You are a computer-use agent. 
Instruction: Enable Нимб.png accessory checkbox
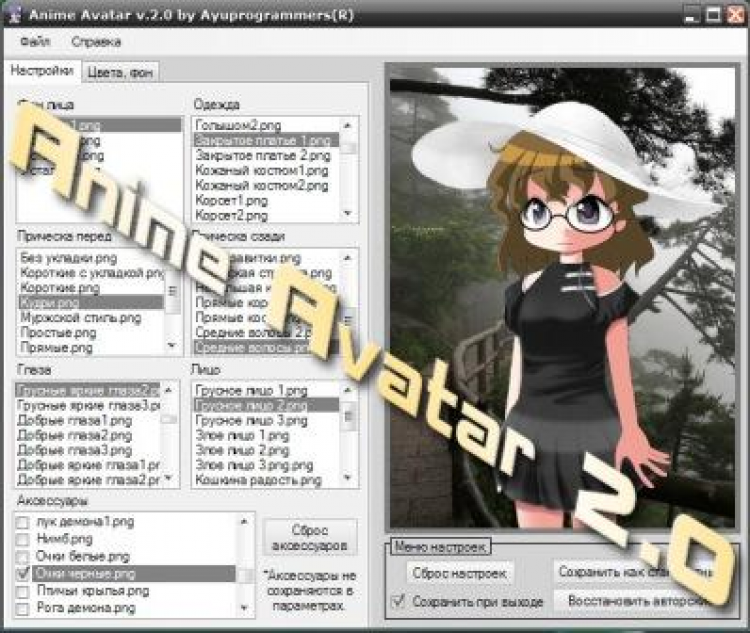[22, 540]
